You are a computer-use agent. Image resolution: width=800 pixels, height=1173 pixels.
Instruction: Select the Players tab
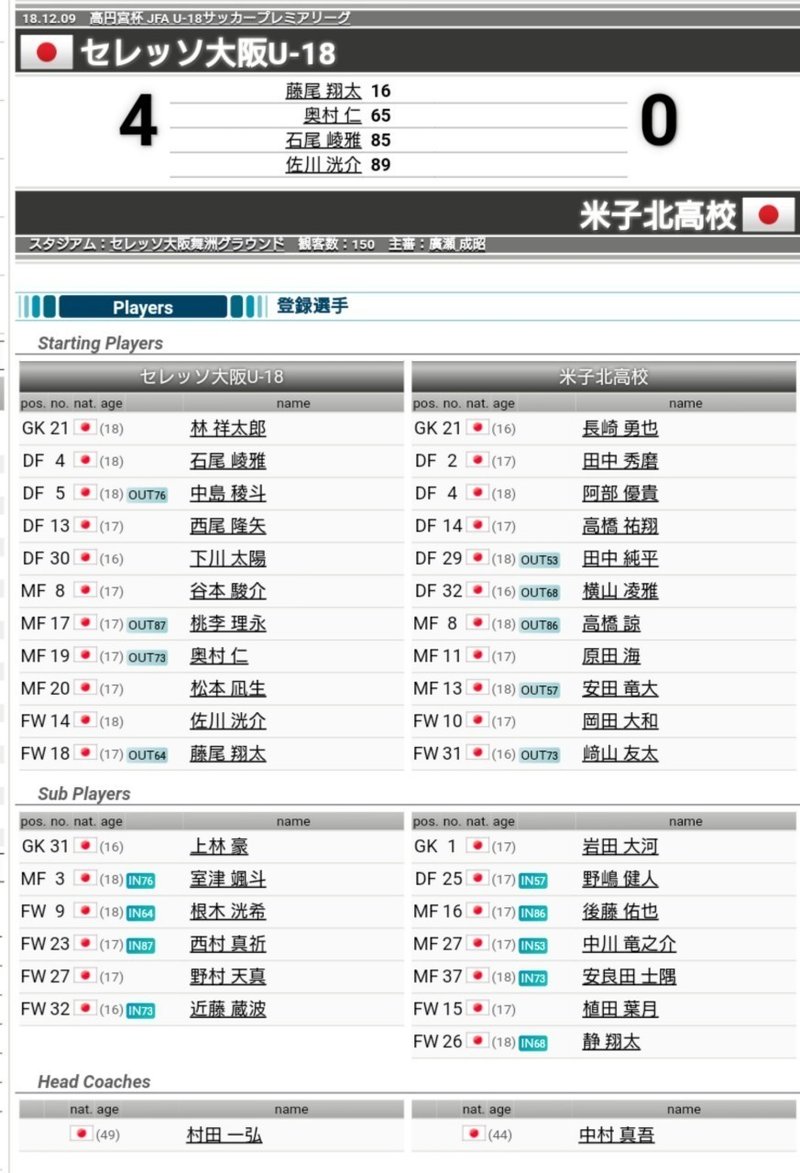(x=142, y=307)
